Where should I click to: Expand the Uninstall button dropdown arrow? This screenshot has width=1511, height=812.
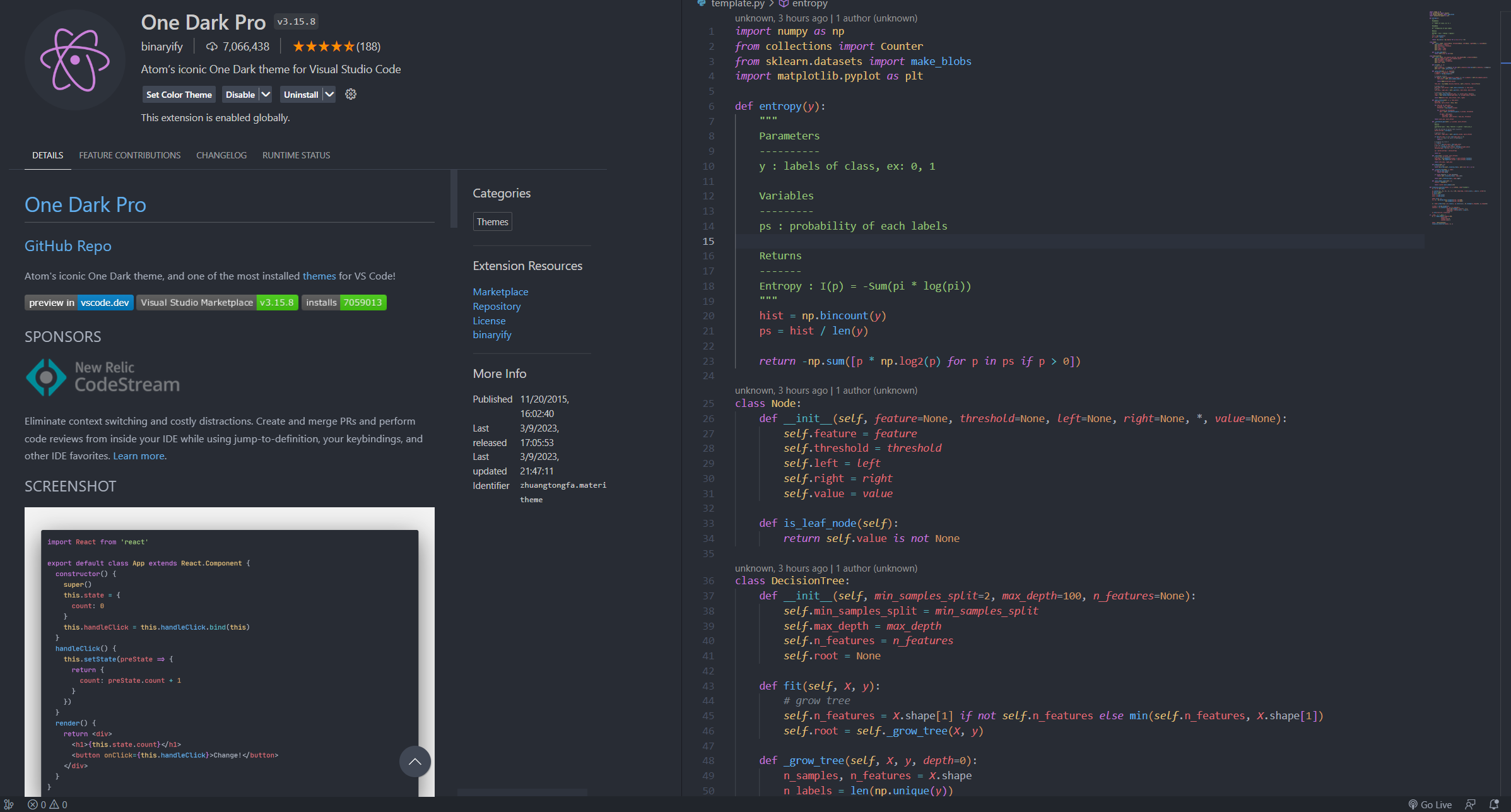pyautogui.click(x=329, y=94)
